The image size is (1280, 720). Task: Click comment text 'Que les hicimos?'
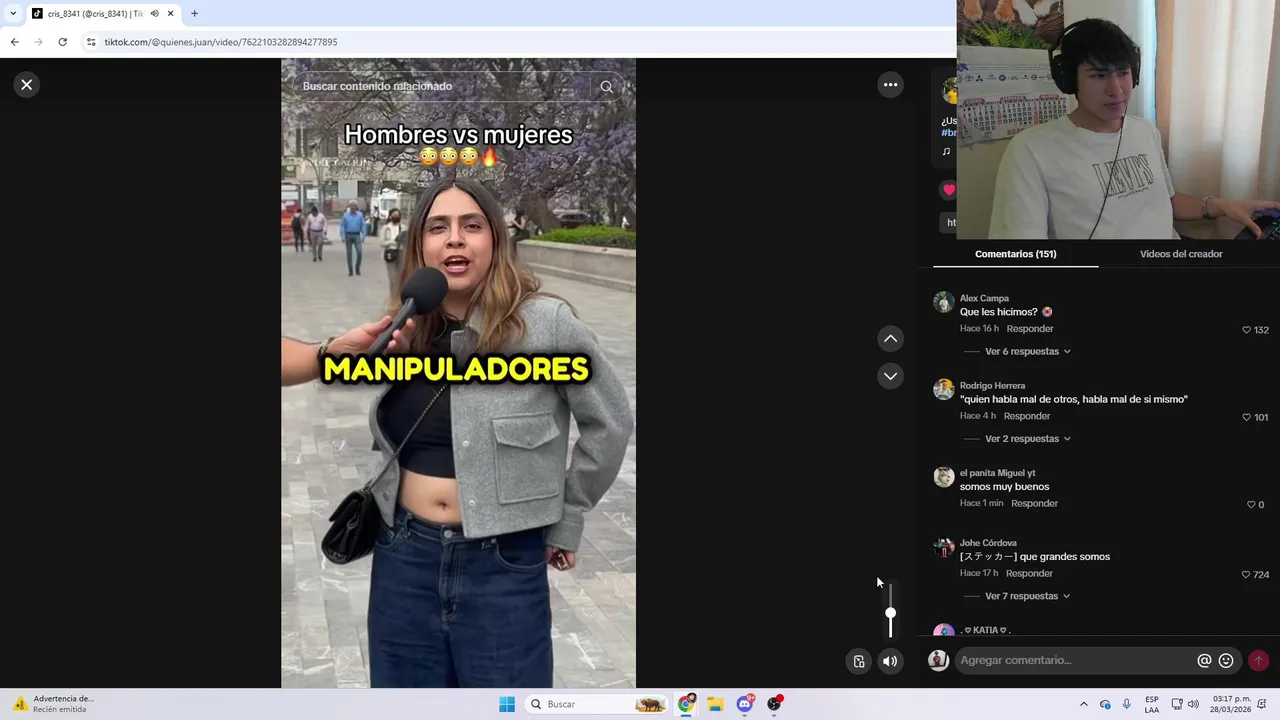(998, 312)
